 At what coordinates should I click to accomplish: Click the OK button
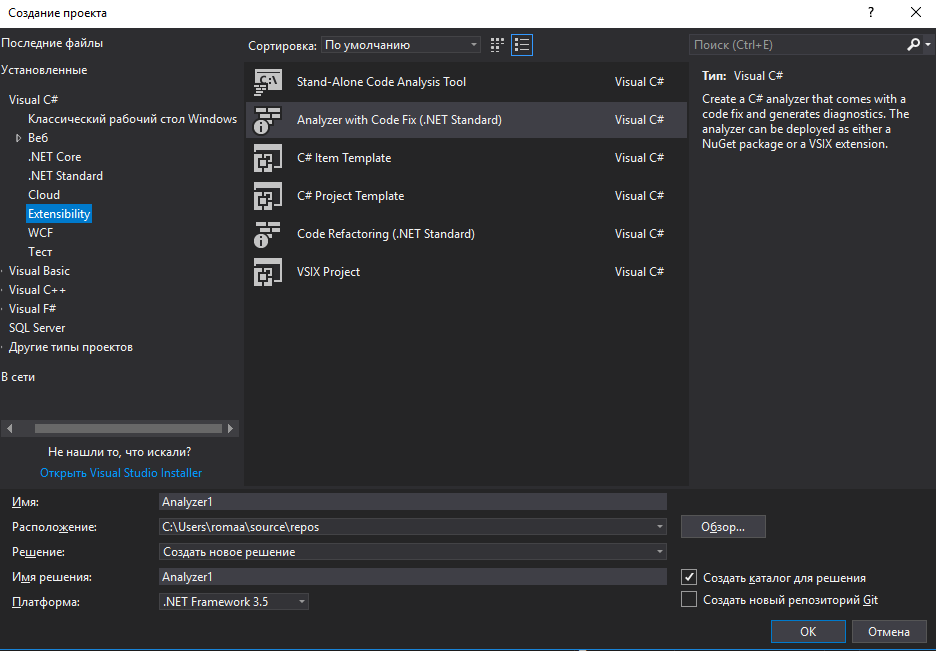(808, 631)
